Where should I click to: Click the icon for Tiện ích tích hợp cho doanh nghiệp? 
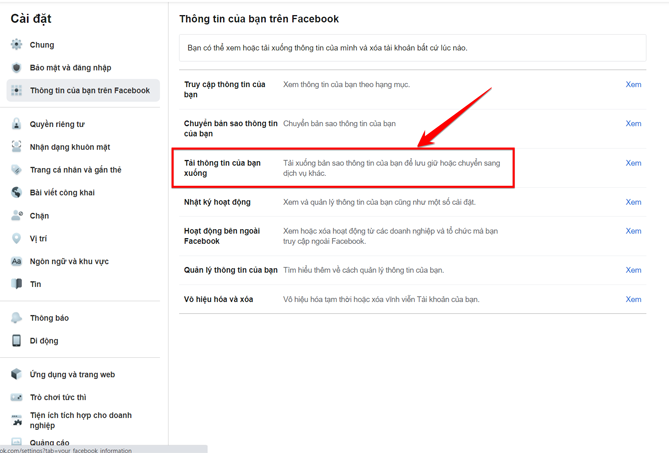coord(16,420)
